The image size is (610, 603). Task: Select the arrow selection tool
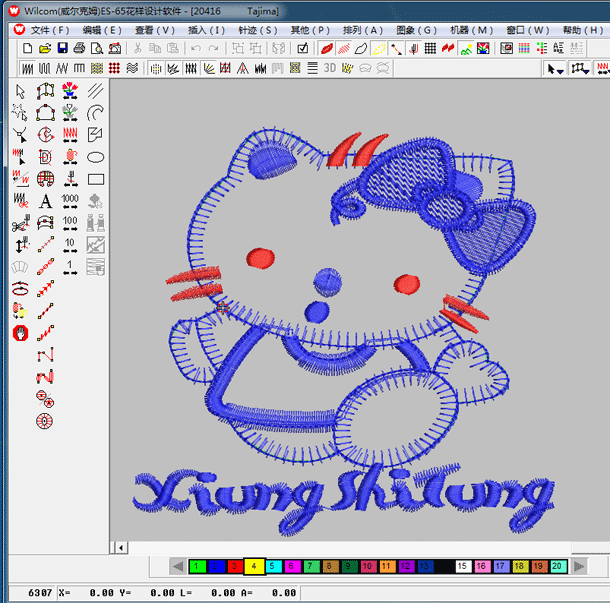tap(20, 91)
